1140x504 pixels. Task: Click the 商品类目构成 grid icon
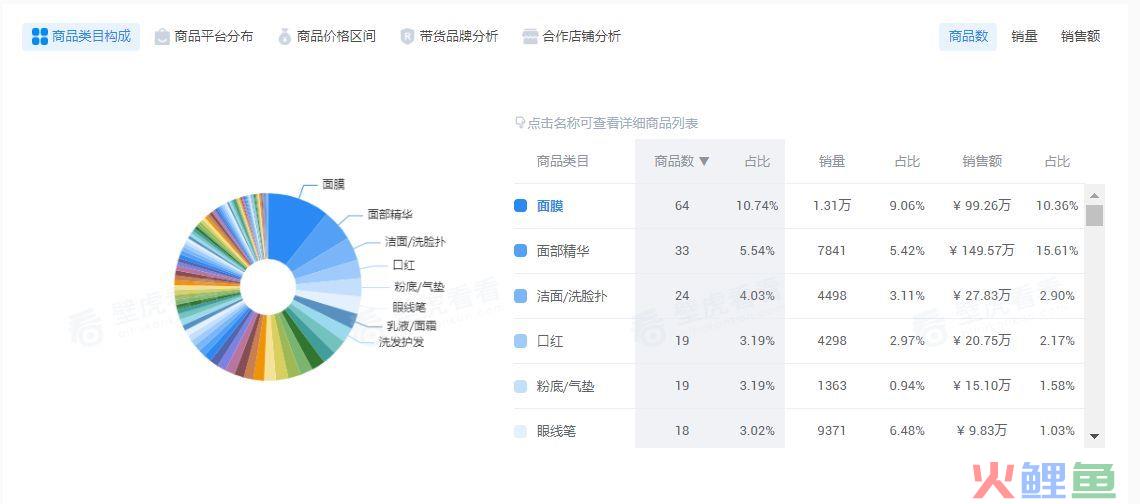[40, 36]
